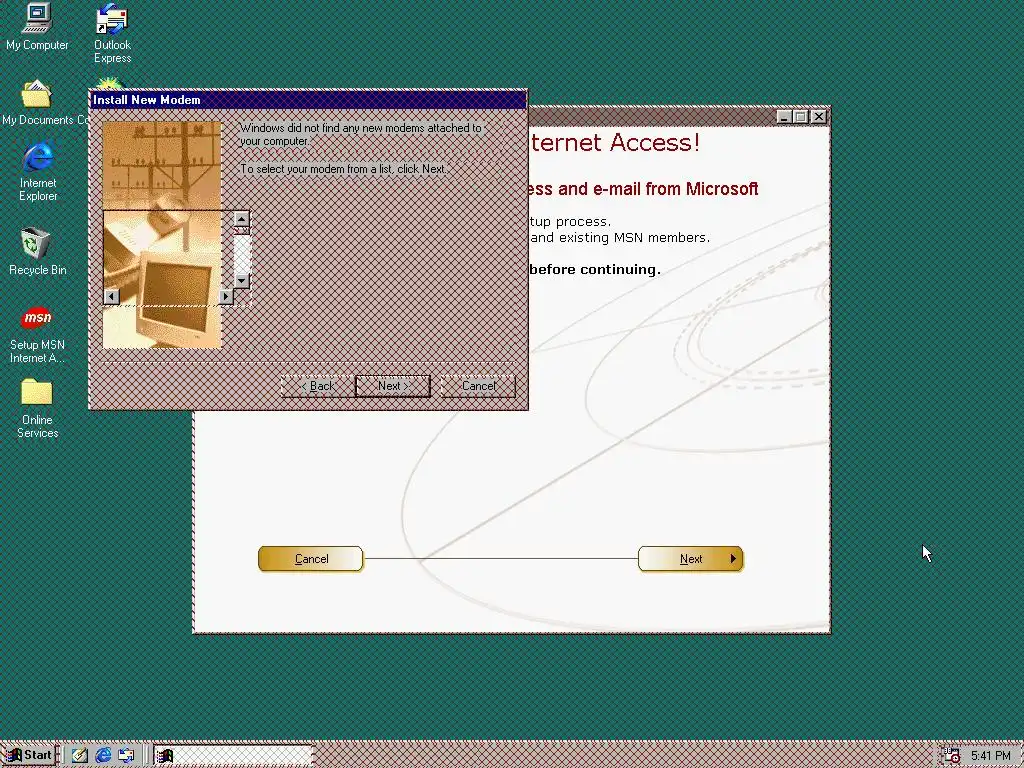Click the 'and existing MSN members.' text
Image resolution: width=1024 pixels, height=768 pixels.
(620, 238)
